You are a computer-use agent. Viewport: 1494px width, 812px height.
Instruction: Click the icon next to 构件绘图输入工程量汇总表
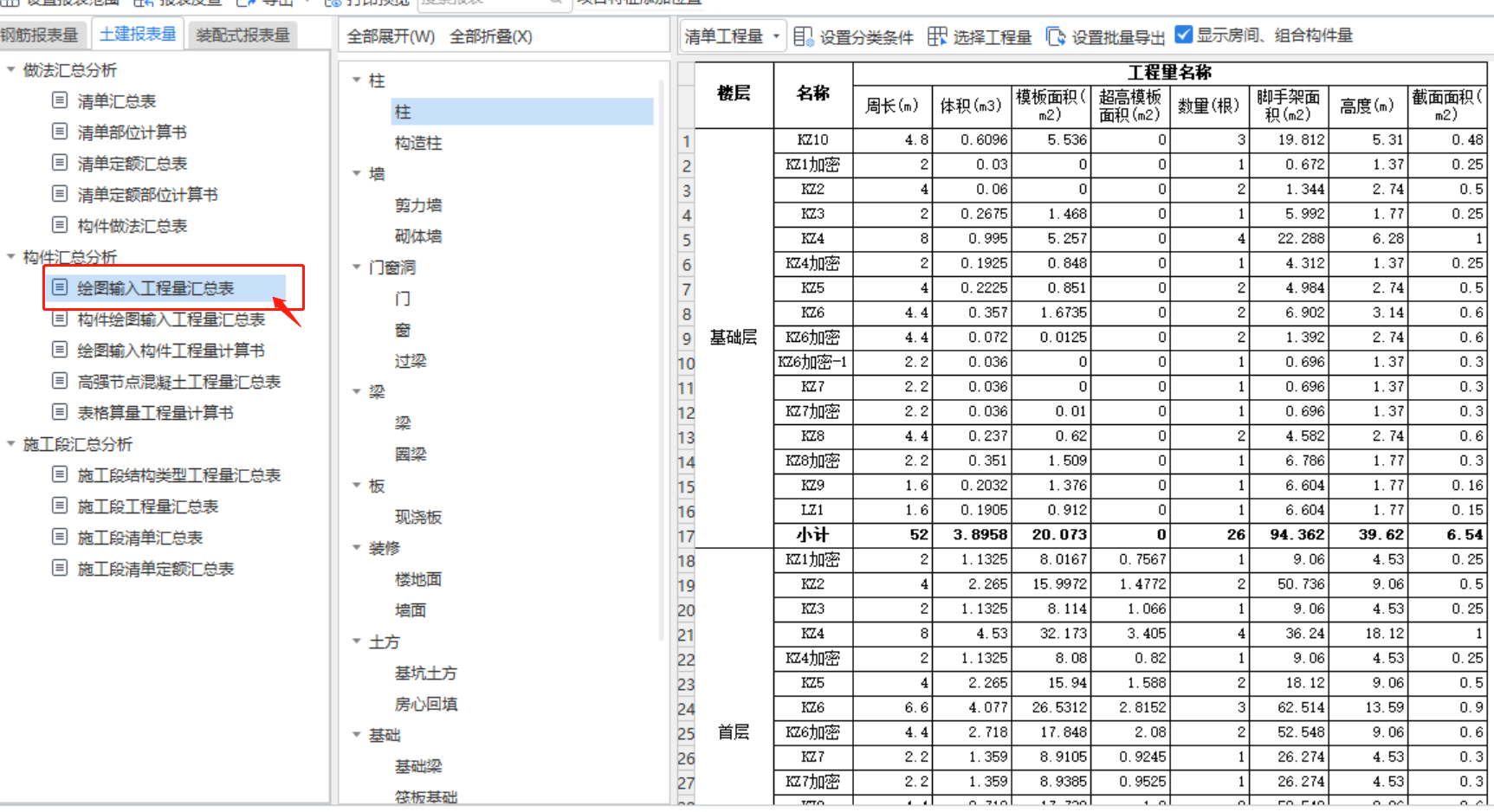(60, 319)
